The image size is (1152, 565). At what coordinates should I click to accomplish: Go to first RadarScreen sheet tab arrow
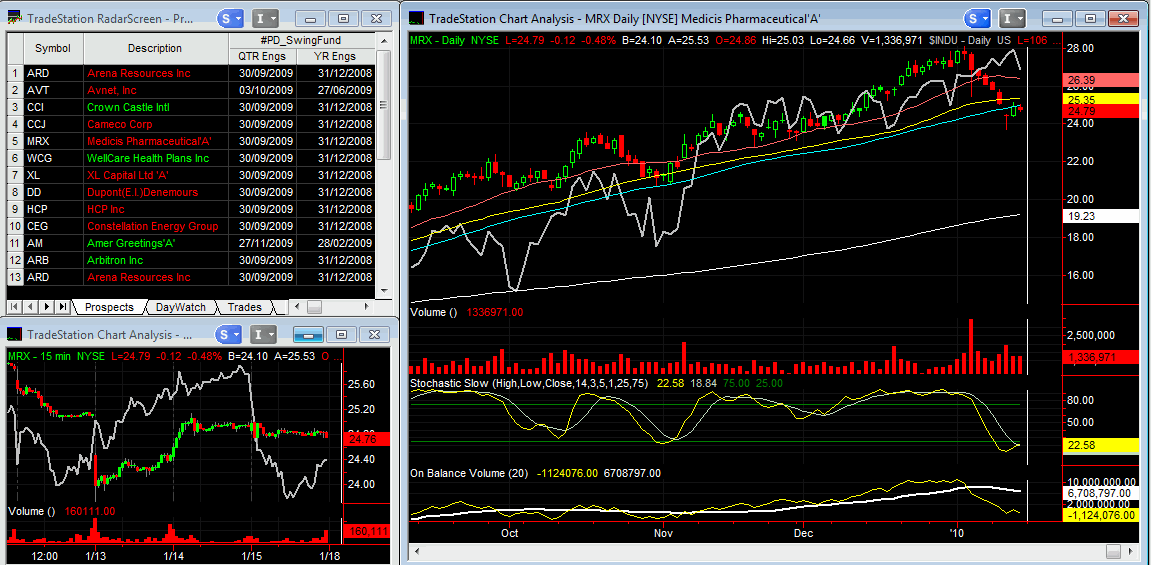[x=15, y=306]
